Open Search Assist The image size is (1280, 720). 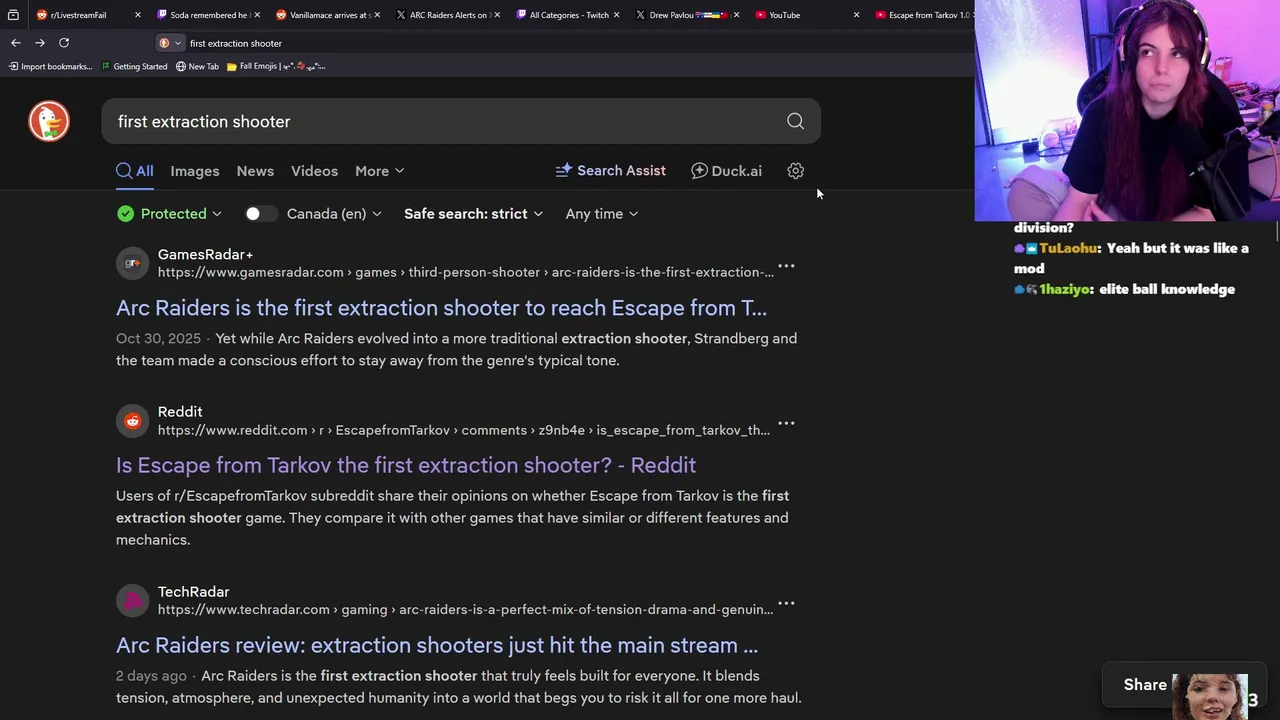[x=610, y=171]
